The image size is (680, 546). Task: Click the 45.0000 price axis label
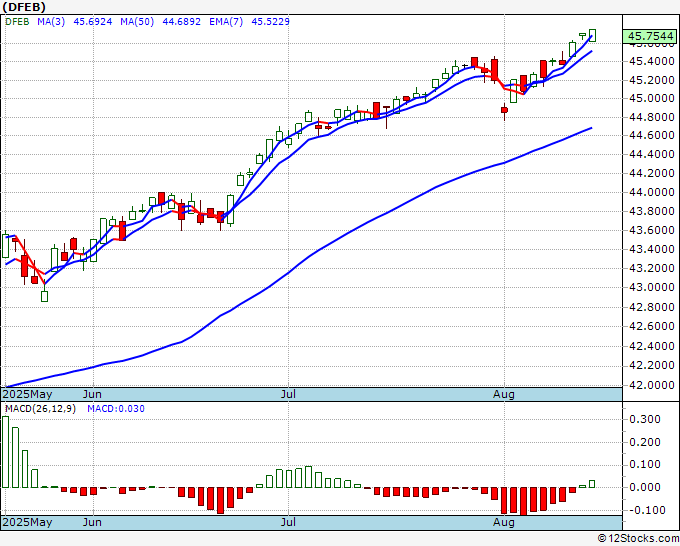click(652, 98)
